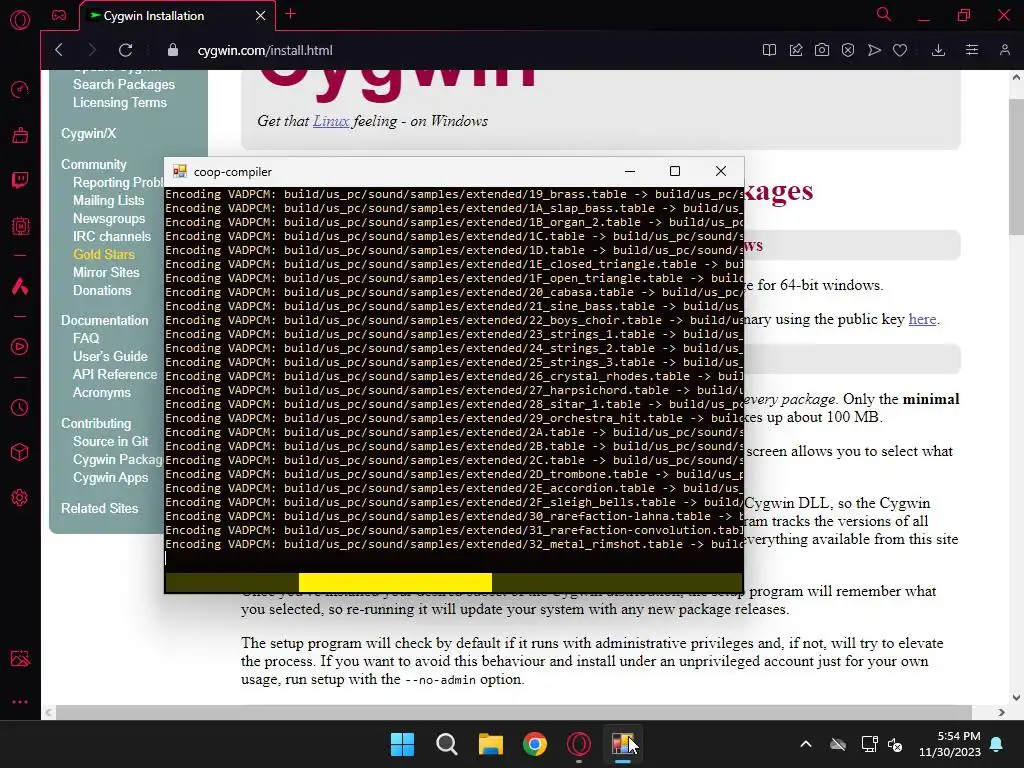This screenshot has width=1024, height=768.
Task: Open the FAQ link
Action: [x=86, y=338]
